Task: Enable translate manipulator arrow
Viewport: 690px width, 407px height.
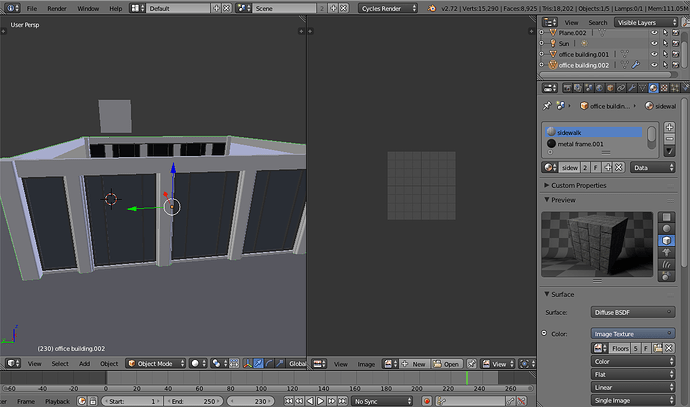Action: [x=258, y=363]
